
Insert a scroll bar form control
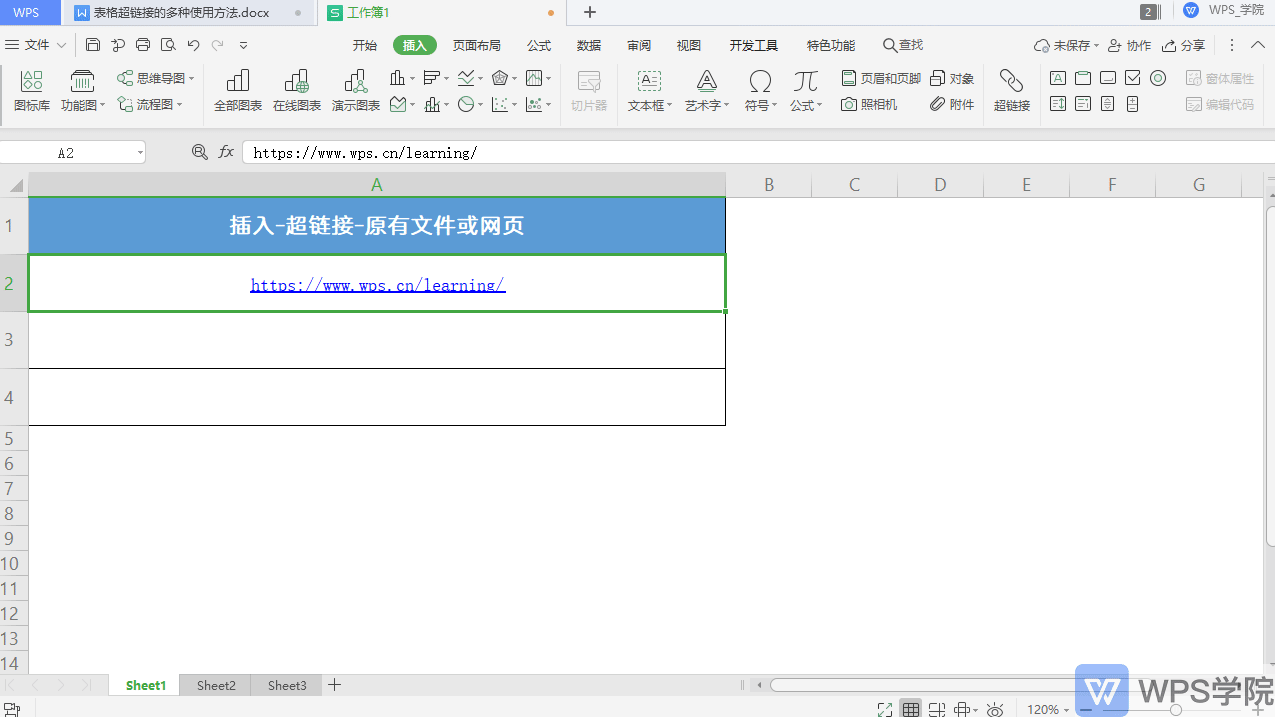pos(1108,104)
